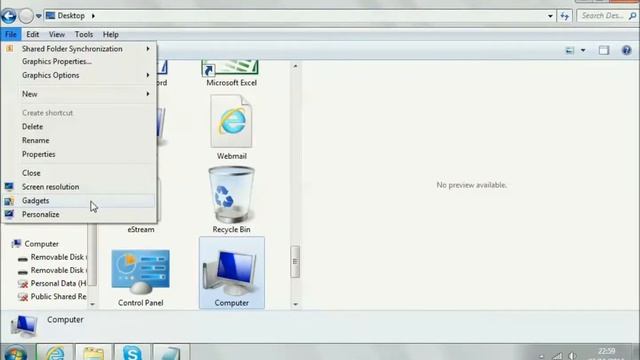This screenshot has height=360, width=640.
Task: Click the Screen resolution monitor icon
Action: click(x=9, y=187)
